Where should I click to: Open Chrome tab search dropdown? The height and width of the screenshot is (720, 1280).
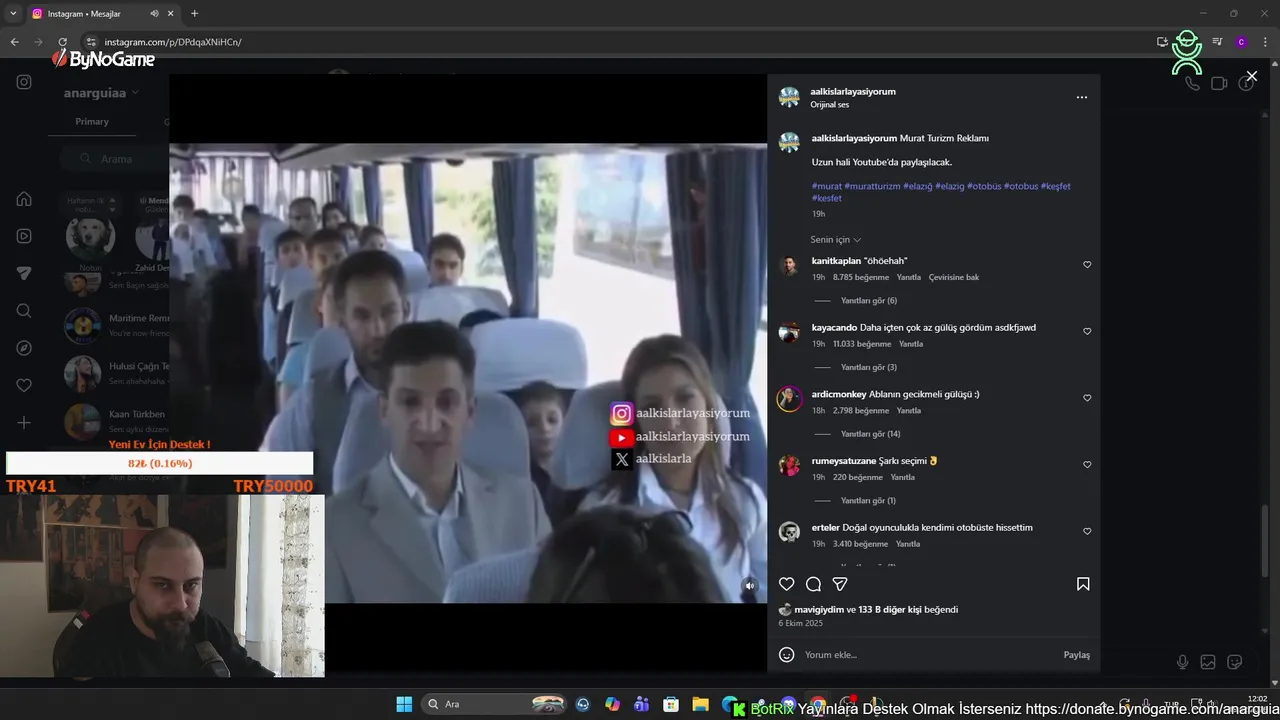coord(13,14)
